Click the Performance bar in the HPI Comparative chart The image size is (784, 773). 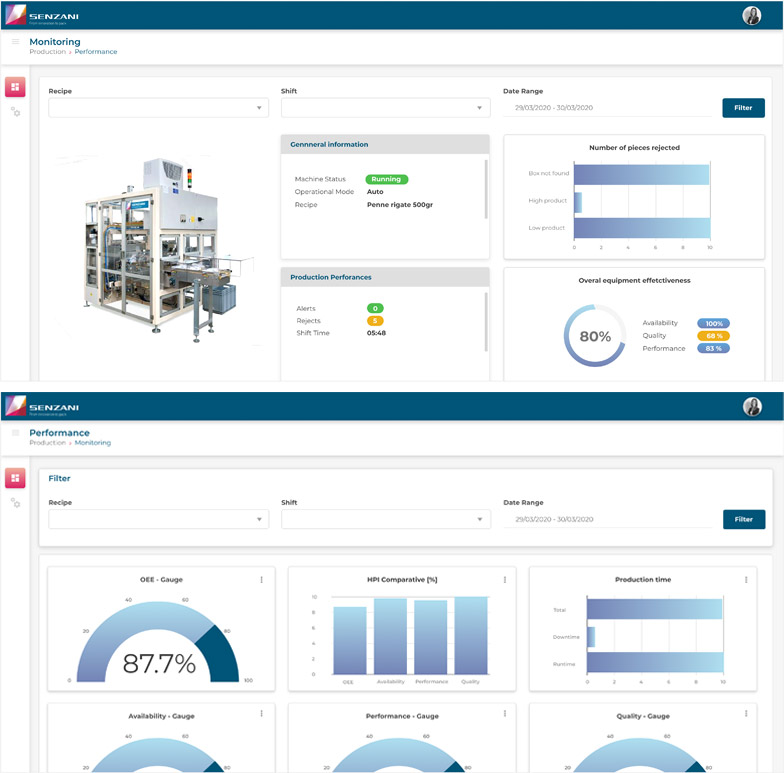pos(430,638)
